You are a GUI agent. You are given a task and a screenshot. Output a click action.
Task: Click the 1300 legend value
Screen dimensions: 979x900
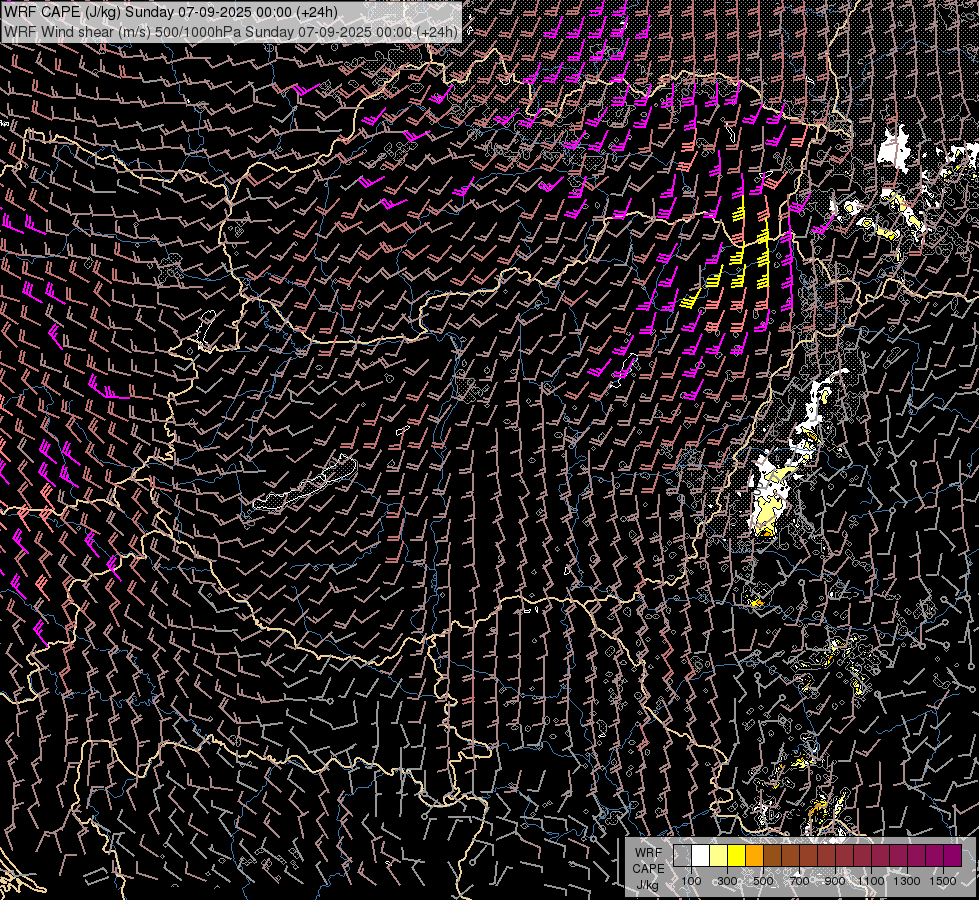pos(907,881)
